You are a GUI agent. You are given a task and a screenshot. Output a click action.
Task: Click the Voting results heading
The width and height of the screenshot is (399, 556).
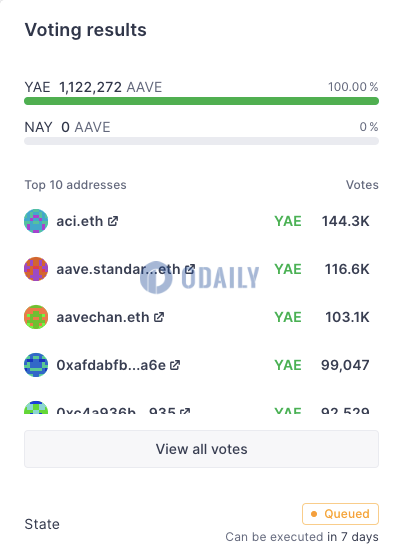point(85,30)
